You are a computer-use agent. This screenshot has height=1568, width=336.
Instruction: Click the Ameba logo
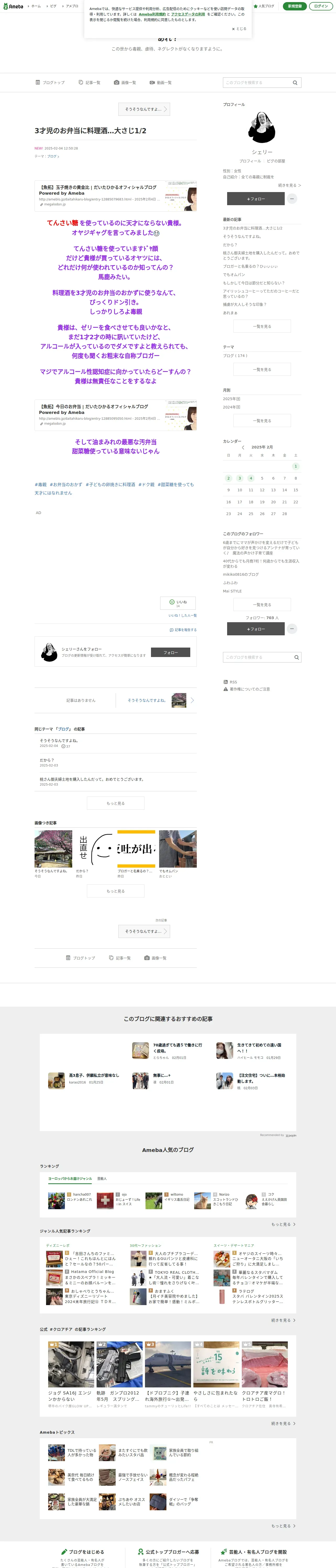[x=13, y=6]
